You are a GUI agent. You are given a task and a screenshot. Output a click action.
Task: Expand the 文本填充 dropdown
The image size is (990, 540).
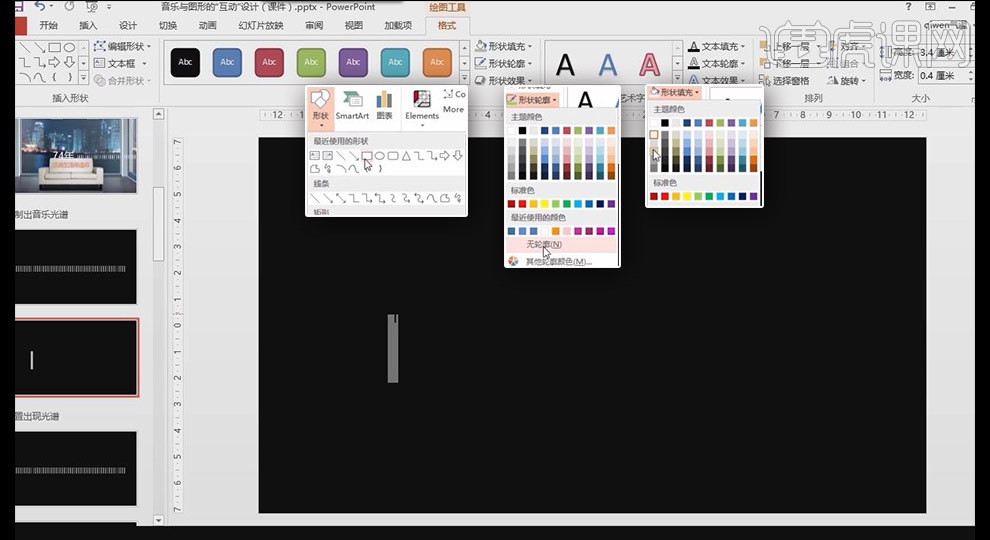[718, 46]
